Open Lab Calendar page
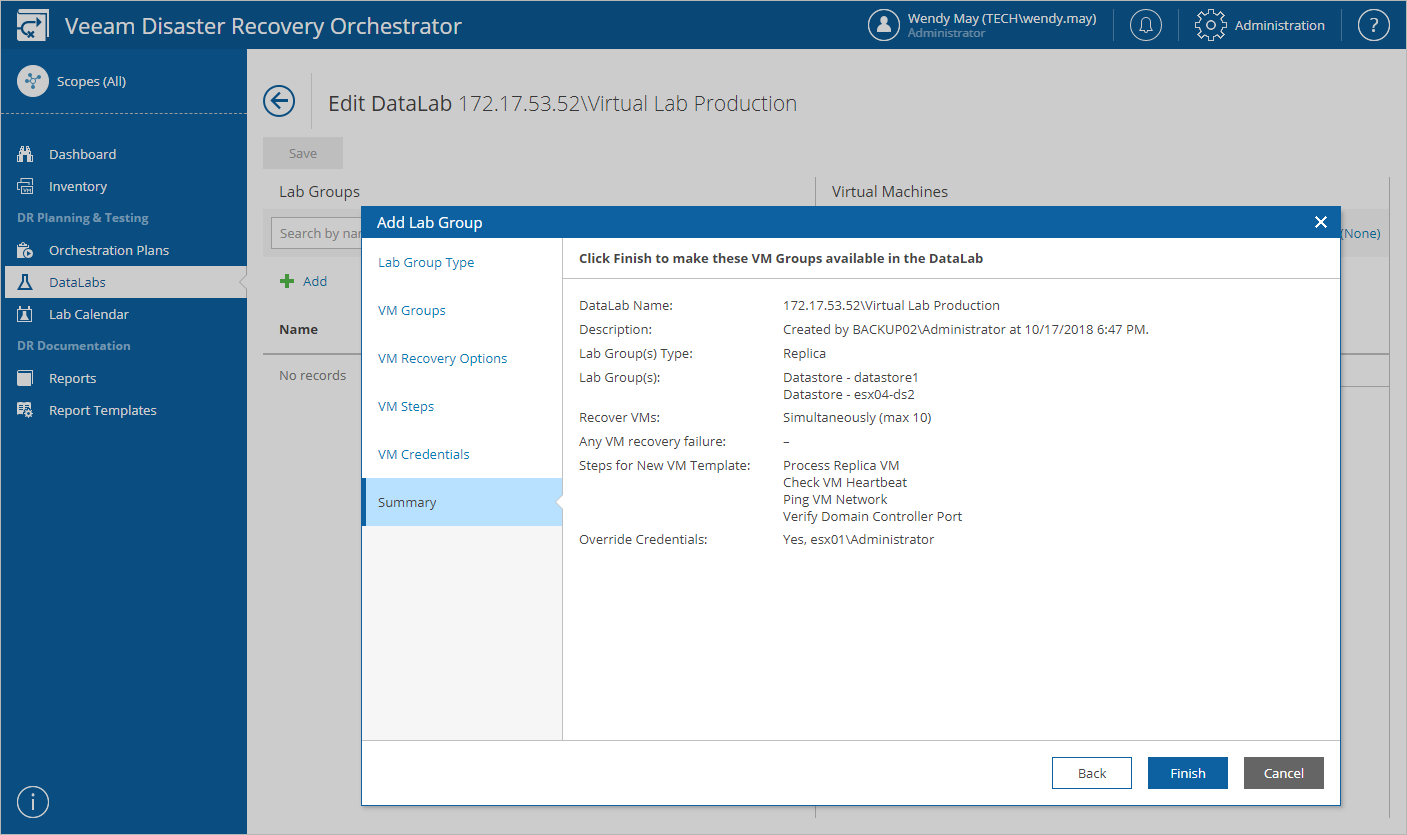The width and height of the screenshot is (1407, 835). (89, 314)
